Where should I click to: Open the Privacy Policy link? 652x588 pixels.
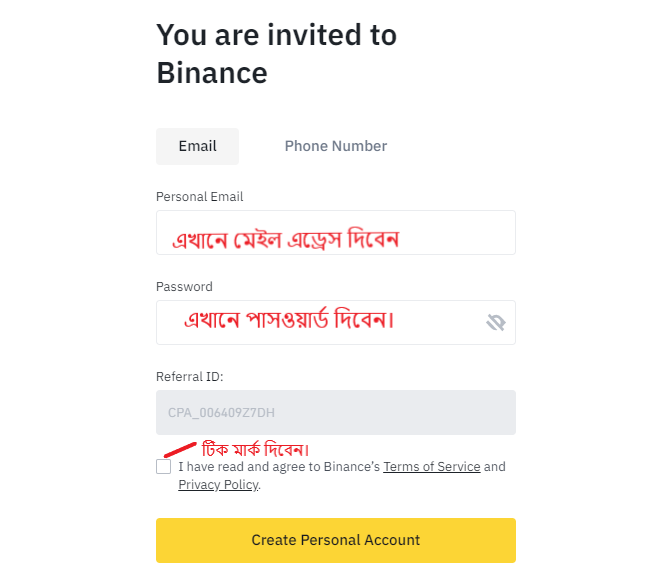(x=218, y=485)
